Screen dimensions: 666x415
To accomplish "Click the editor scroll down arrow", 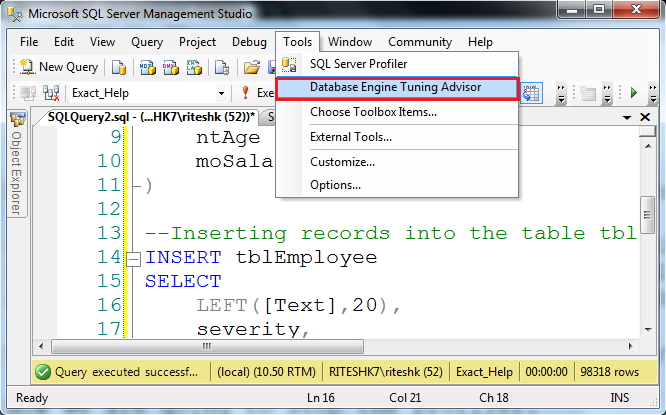I will 648,330.
